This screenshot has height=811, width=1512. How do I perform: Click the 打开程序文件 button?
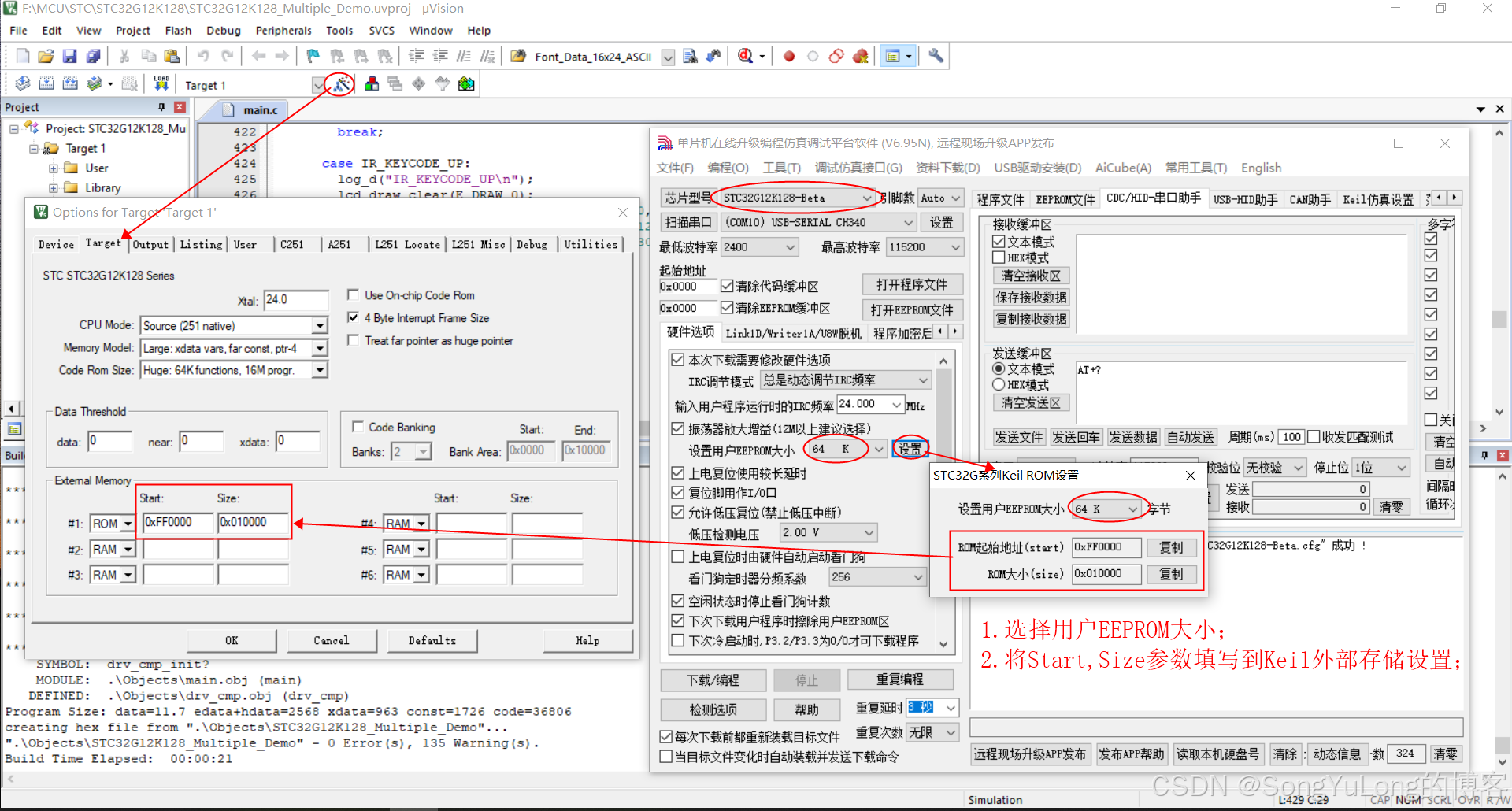point(911,284)
